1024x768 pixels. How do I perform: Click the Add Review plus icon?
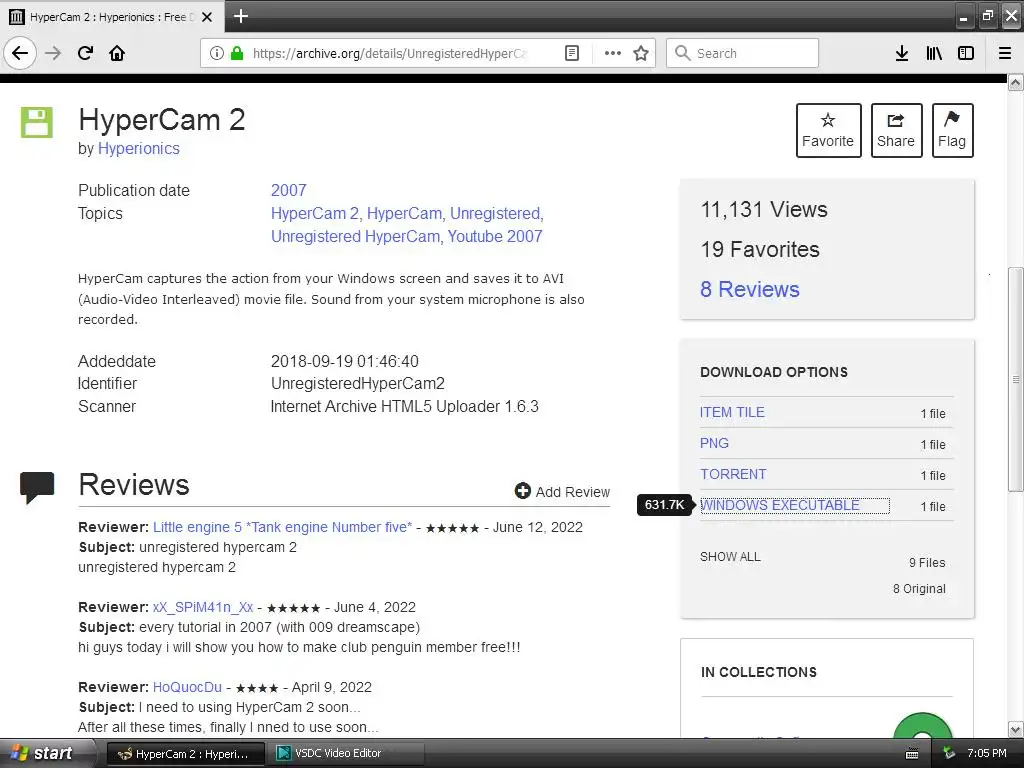tap(522, 491)
